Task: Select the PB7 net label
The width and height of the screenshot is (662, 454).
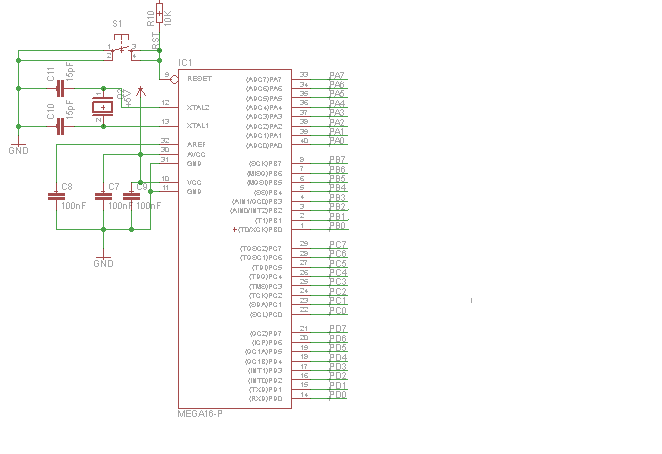Action: click(337, 160)
